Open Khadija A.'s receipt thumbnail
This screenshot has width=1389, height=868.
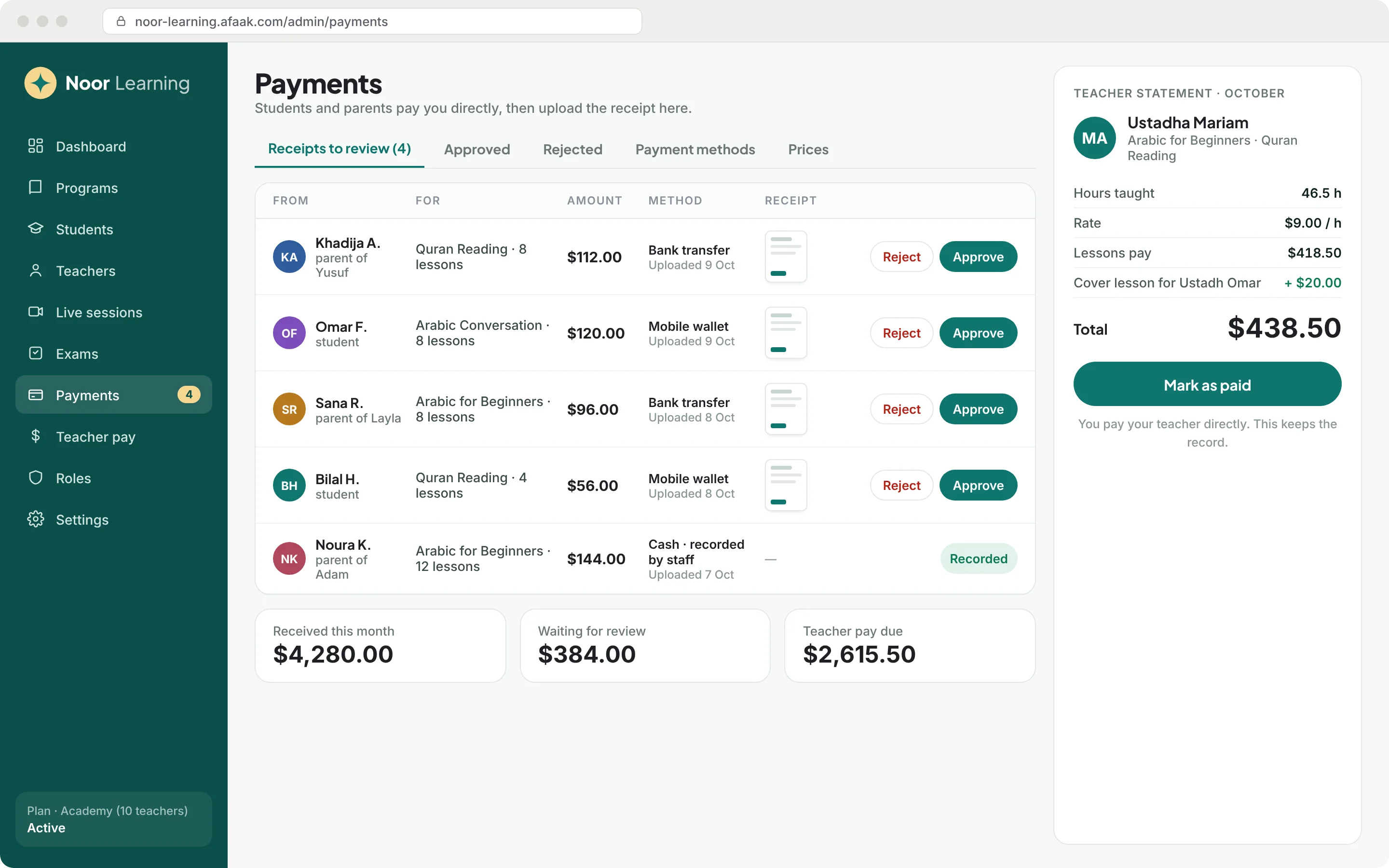click(x=786, y=257)
